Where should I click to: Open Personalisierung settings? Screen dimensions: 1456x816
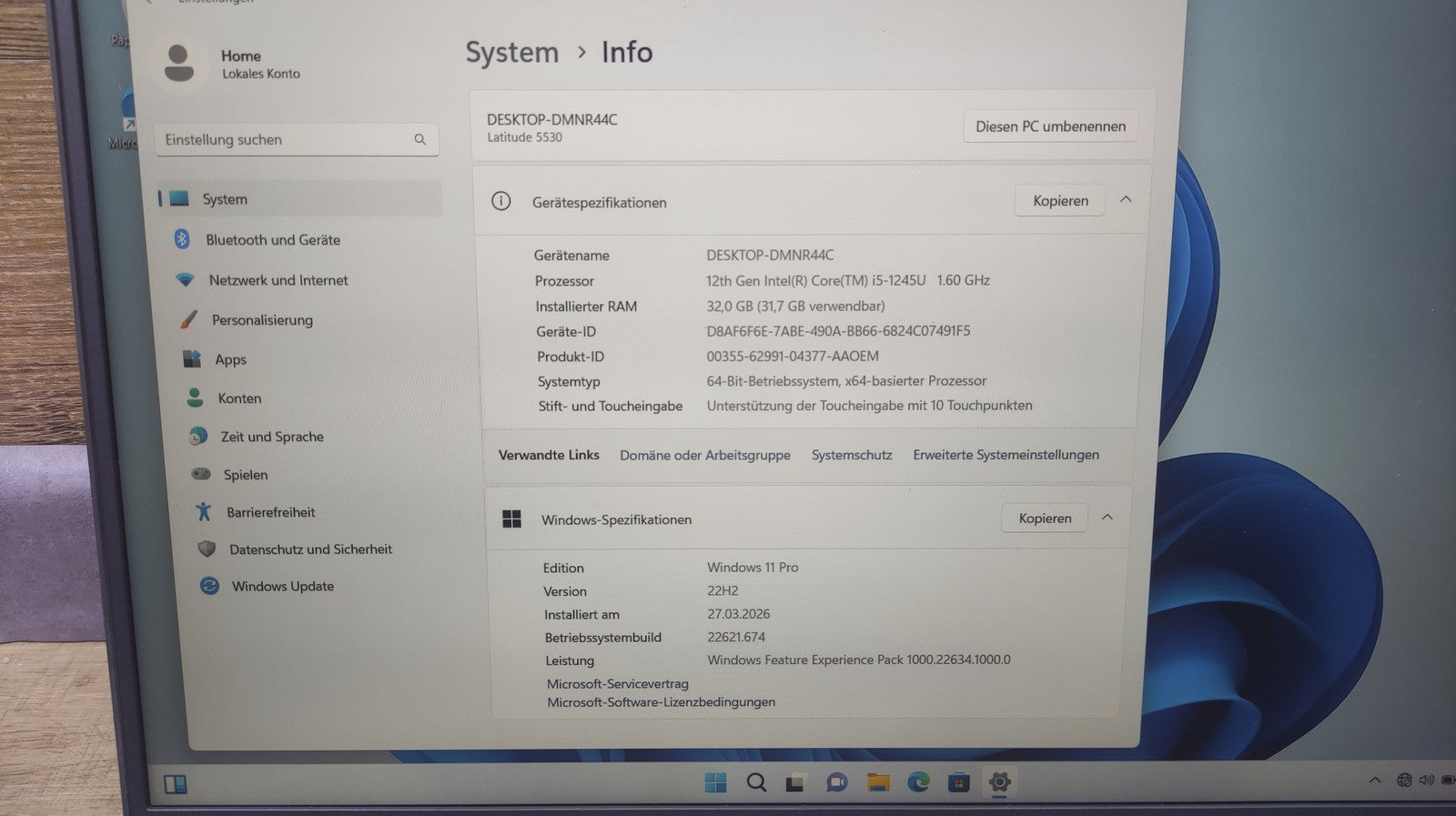[262, 320]
